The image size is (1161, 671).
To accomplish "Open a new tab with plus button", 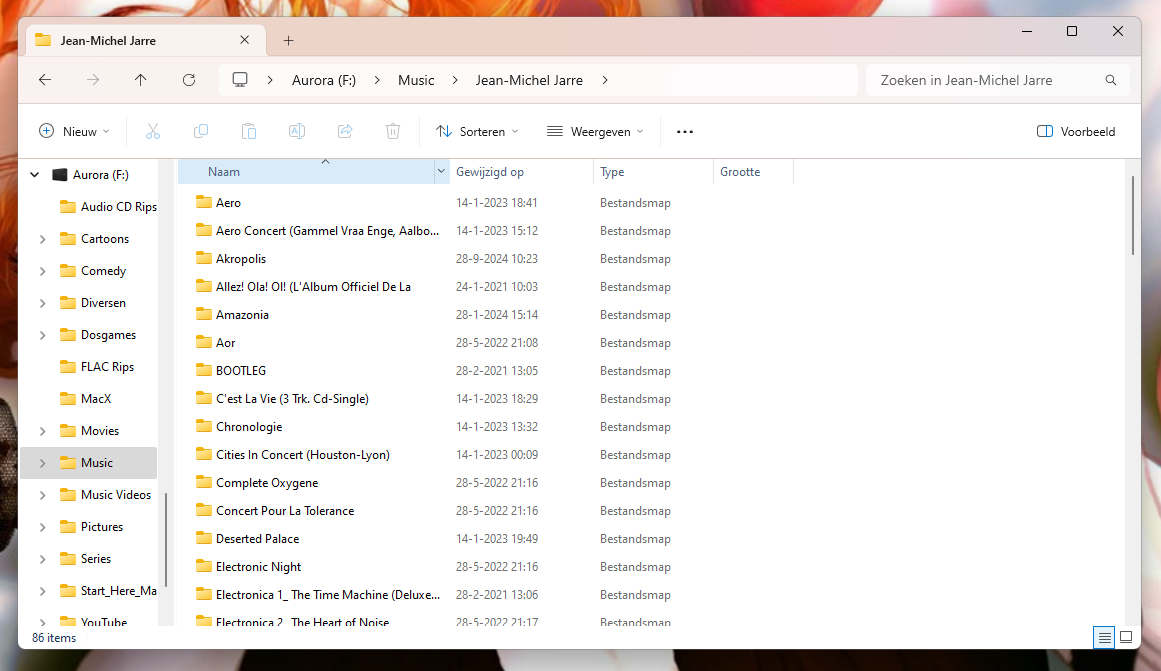I will [x=289, y=41].
